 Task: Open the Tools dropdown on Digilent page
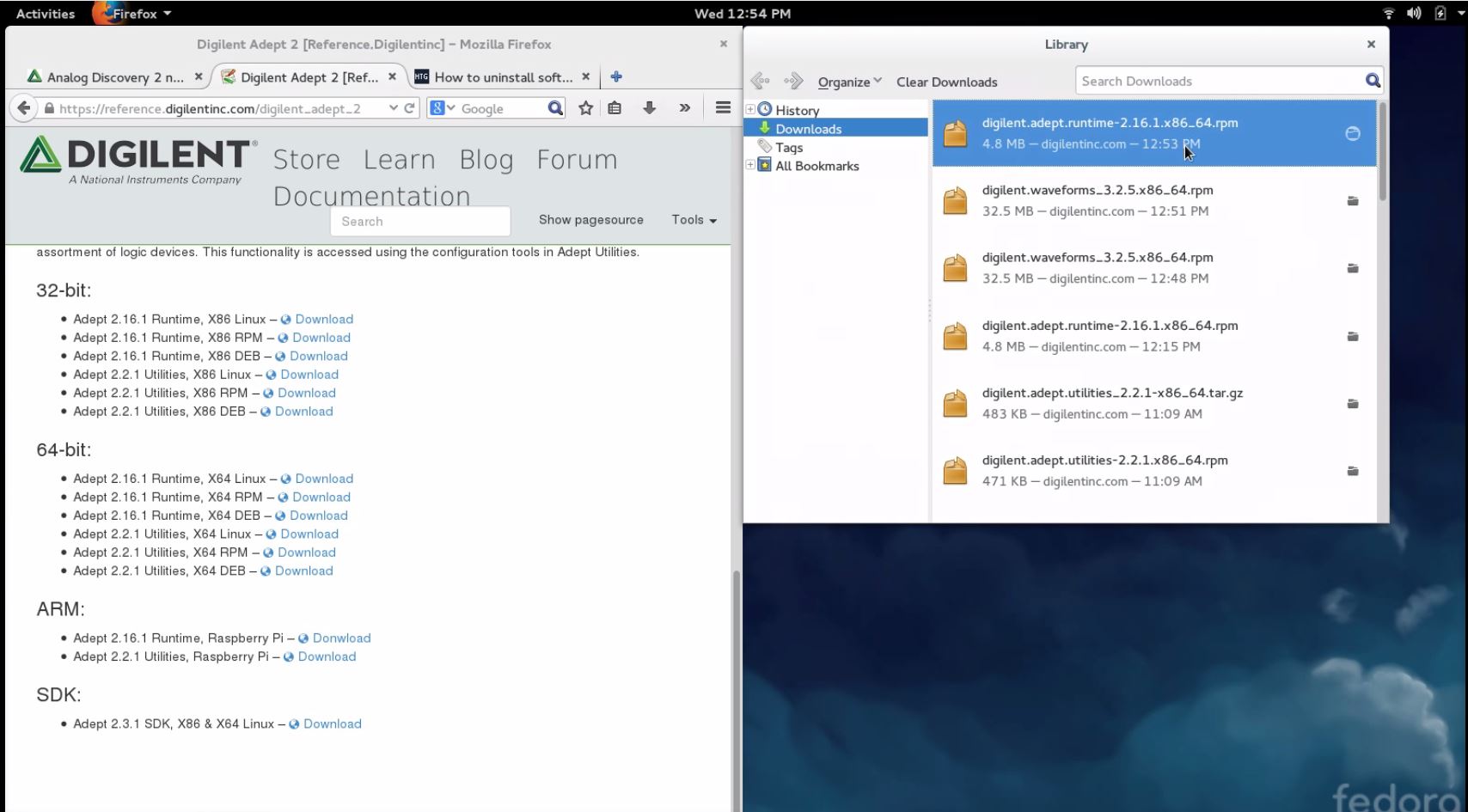(x=694, y=220)
